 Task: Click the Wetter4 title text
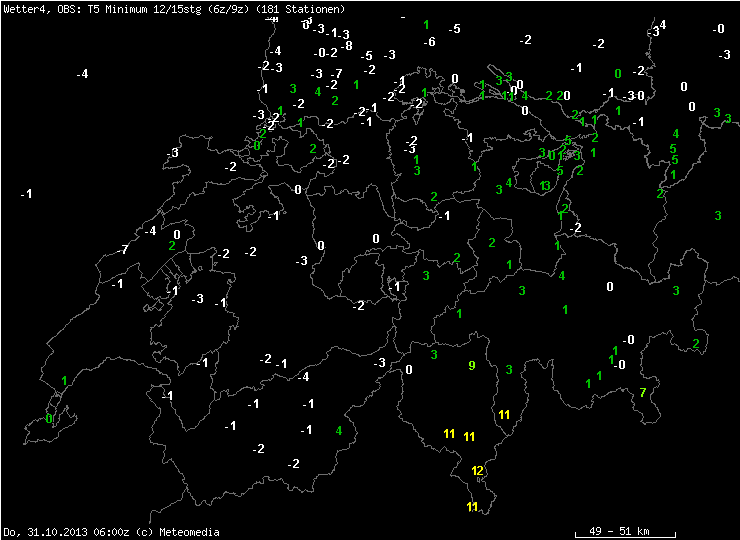point(22,8)
